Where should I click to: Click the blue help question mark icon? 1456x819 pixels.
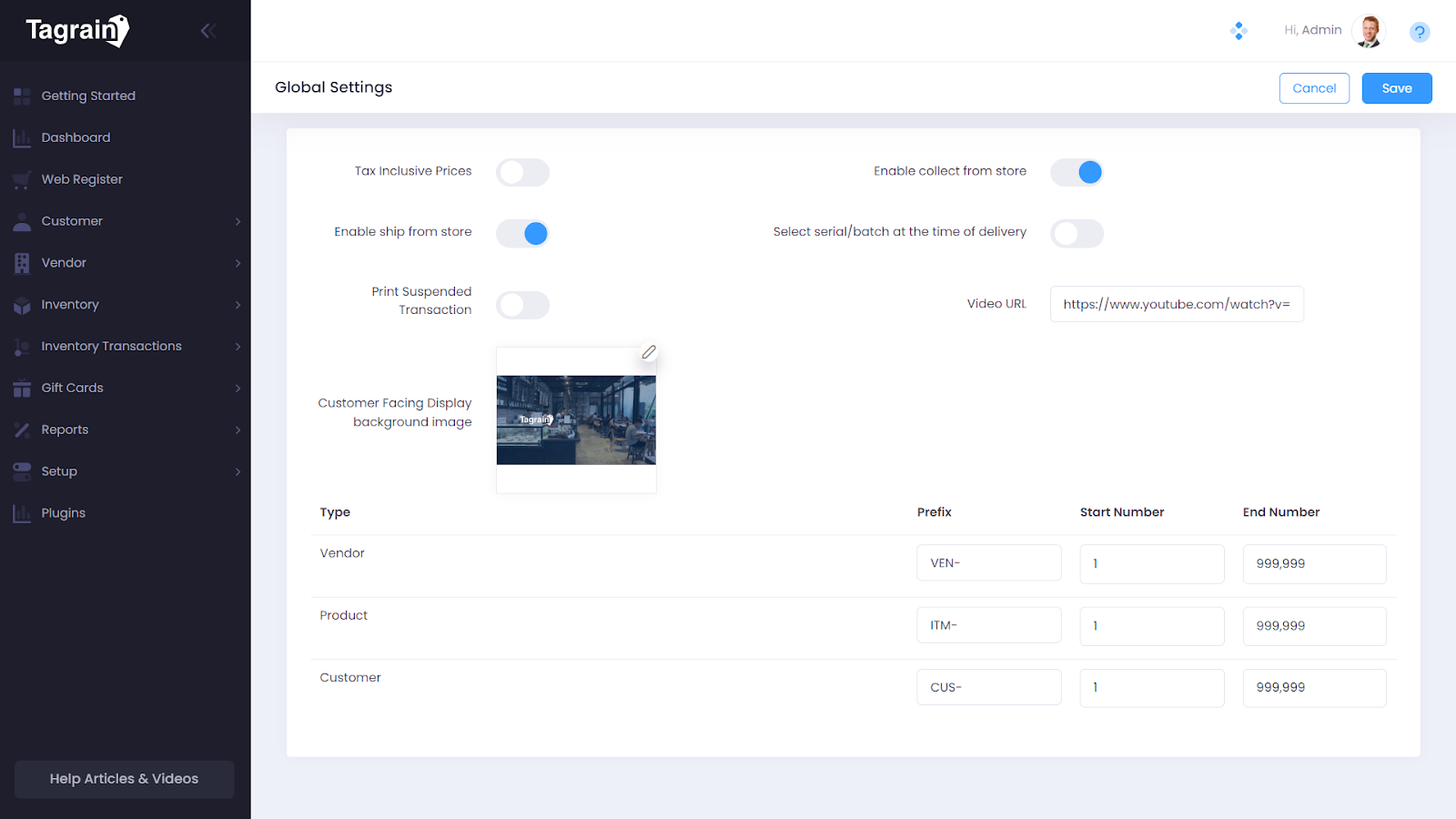(1419, 33)
